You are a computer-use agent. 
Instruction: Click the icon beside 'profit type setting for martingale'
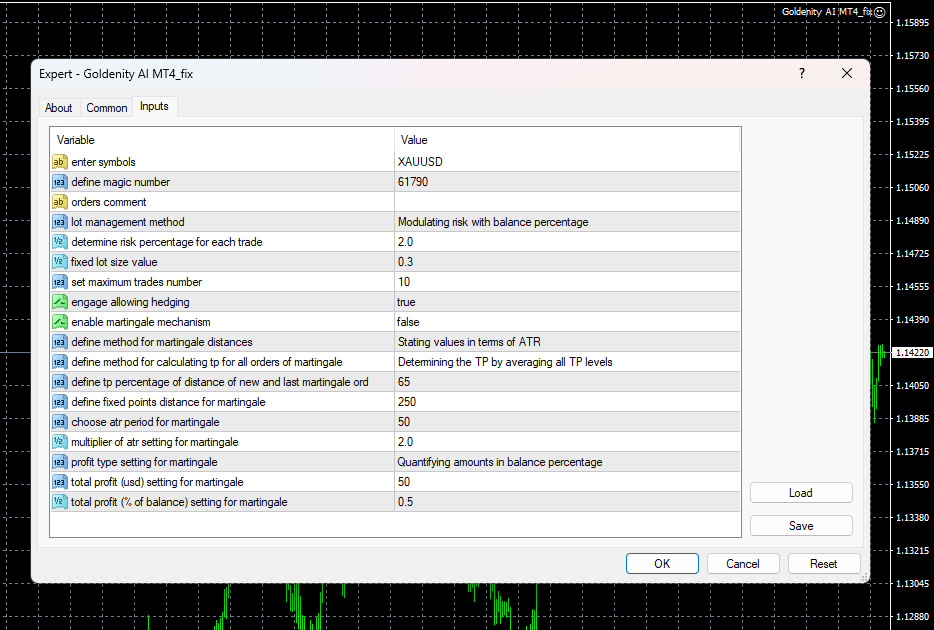(x=60, y=462)
